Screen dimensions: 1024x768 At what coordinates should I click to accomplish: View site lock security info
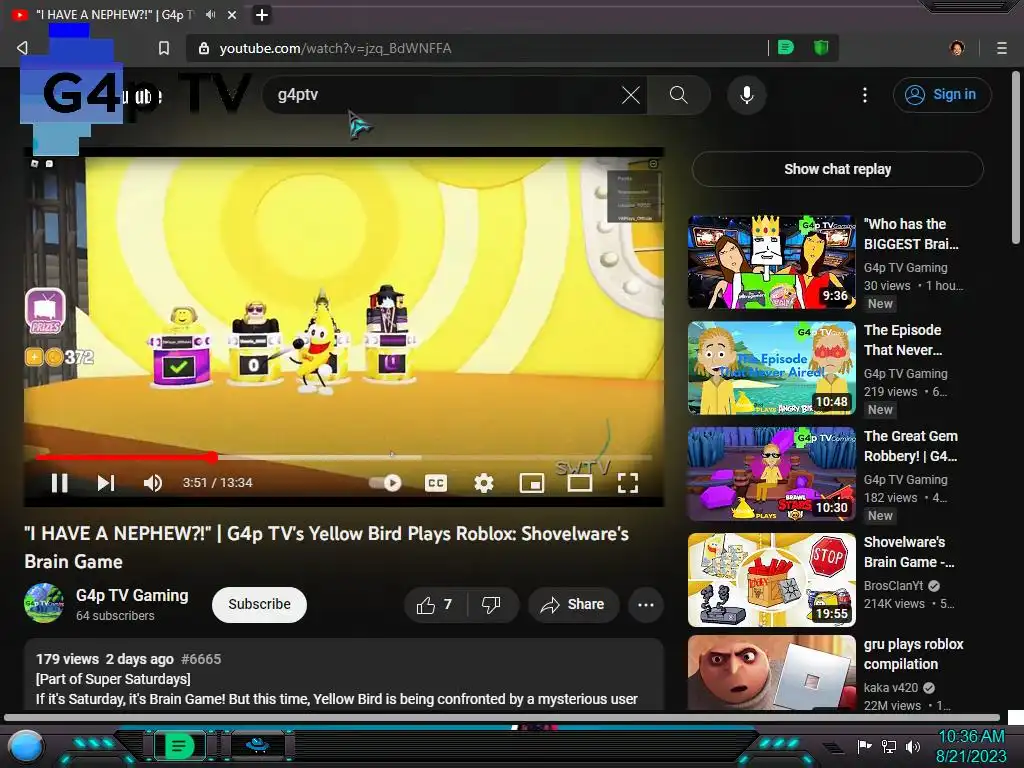(204, 48)
